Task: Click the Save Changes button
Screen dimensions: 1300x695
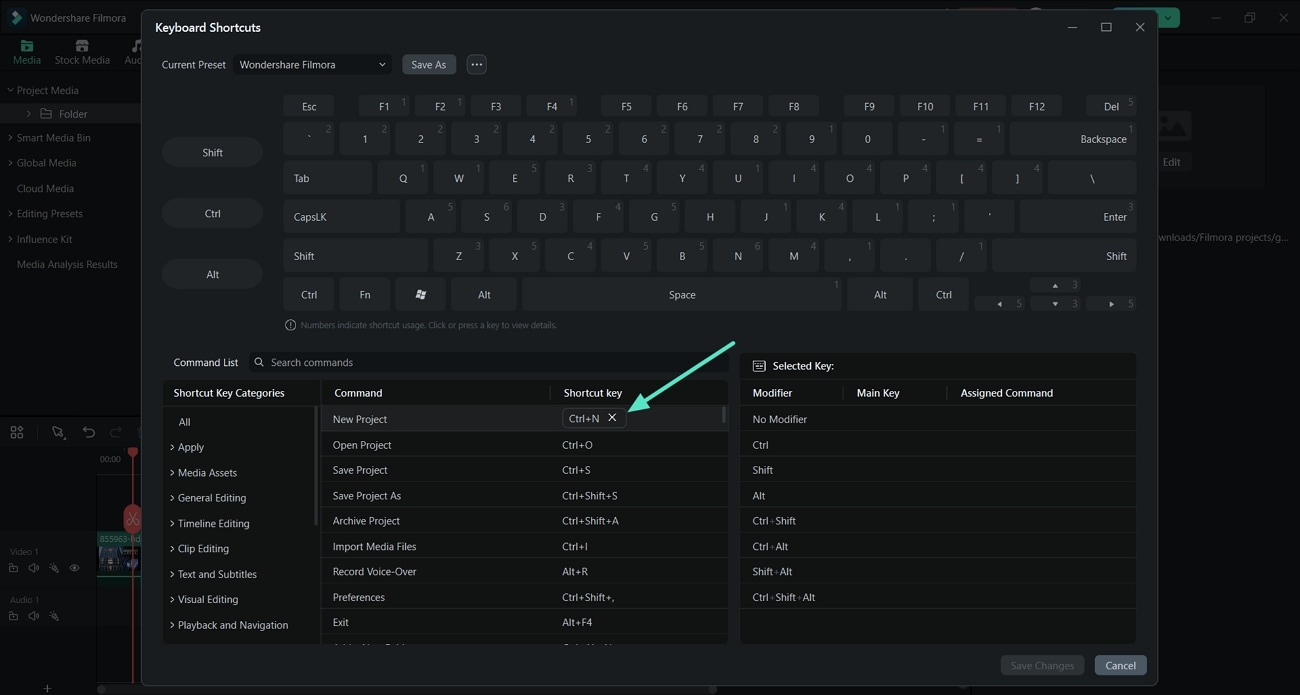Action: tap(1042, 665)
